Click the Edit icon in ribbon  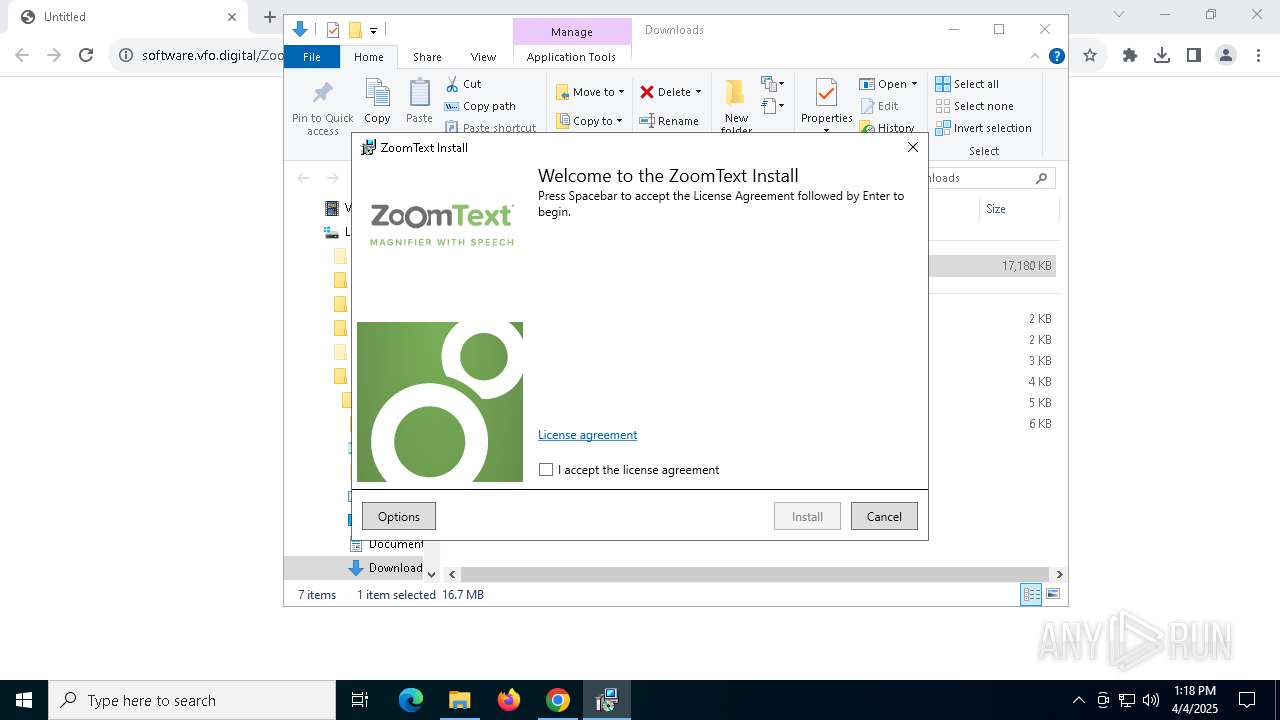(868, 106)
